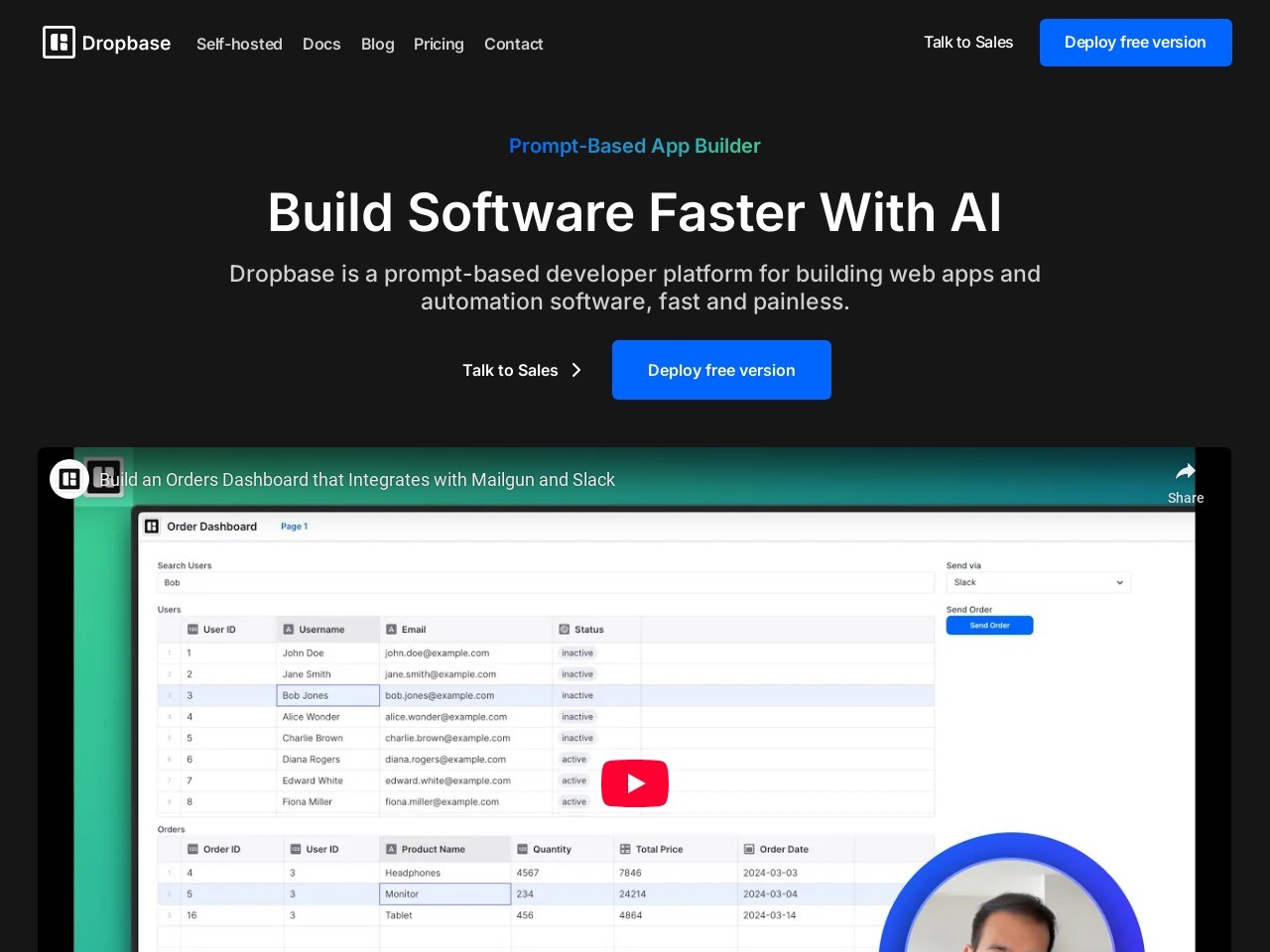Click the chevron arrow next to Talk to Sales

pos(576,370)
